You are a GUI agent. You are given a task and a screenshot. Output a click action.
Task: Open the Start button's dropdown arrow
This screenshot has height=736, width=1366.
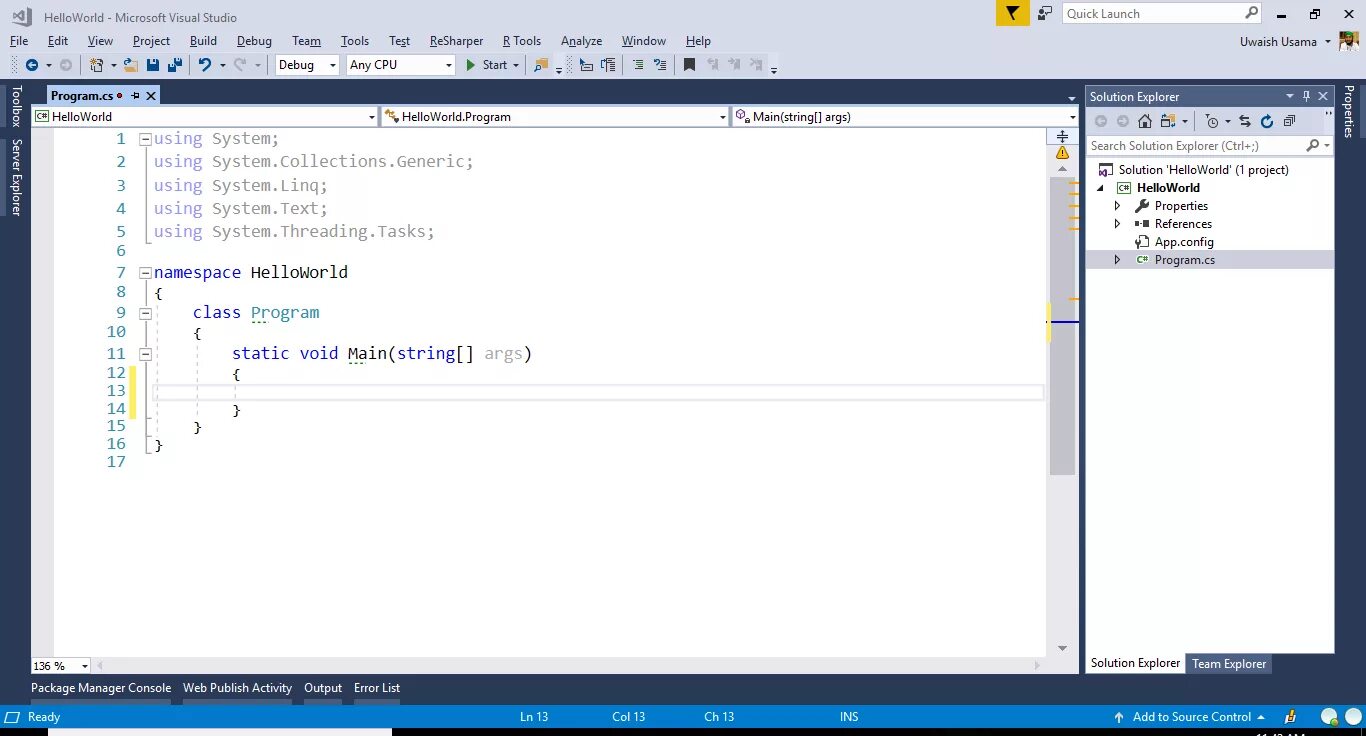pos(516,65)
